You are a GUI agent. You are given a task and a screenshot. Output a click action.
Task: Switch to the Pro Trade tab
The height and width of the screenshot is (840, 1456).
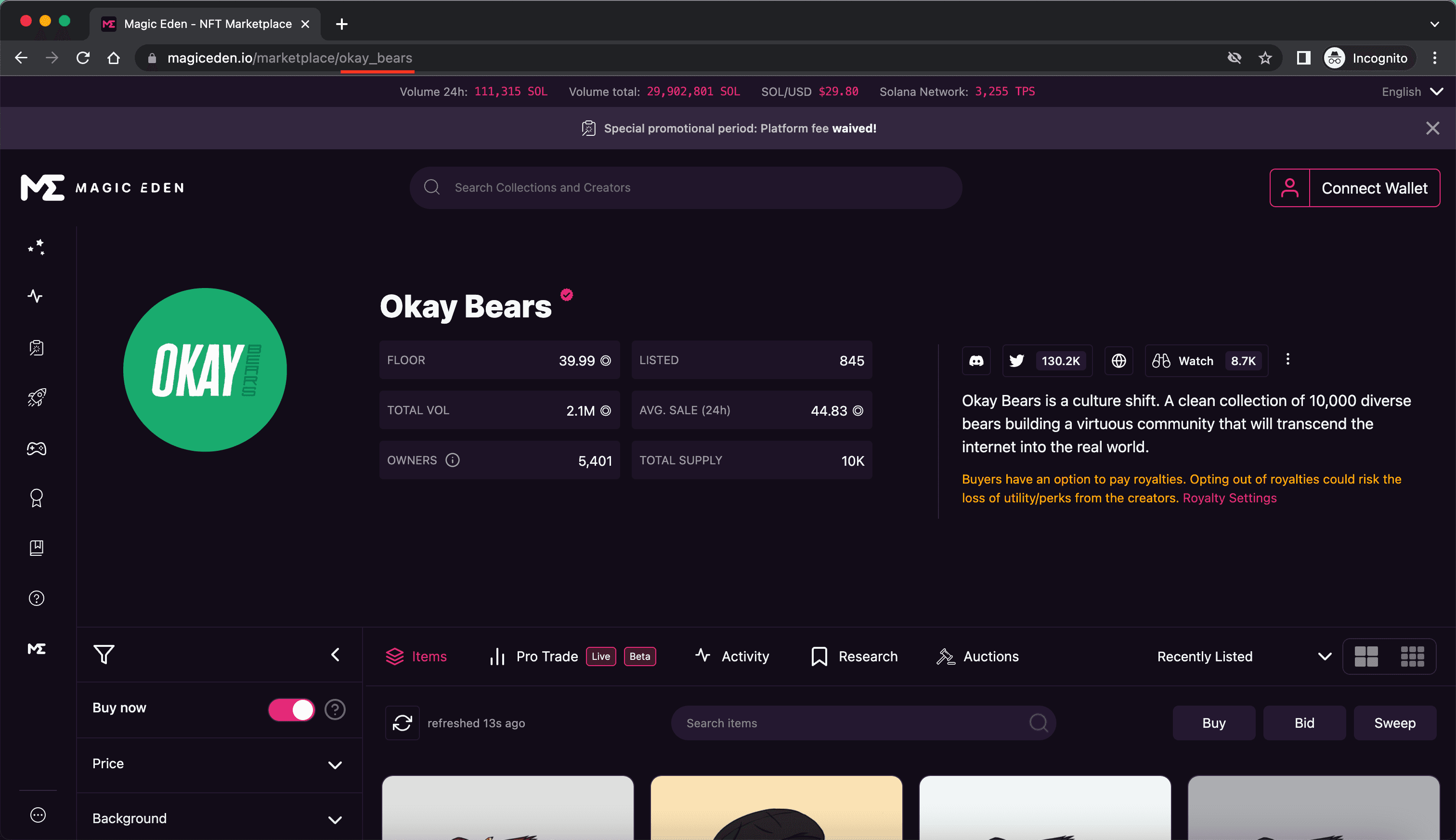click(572, 656)
